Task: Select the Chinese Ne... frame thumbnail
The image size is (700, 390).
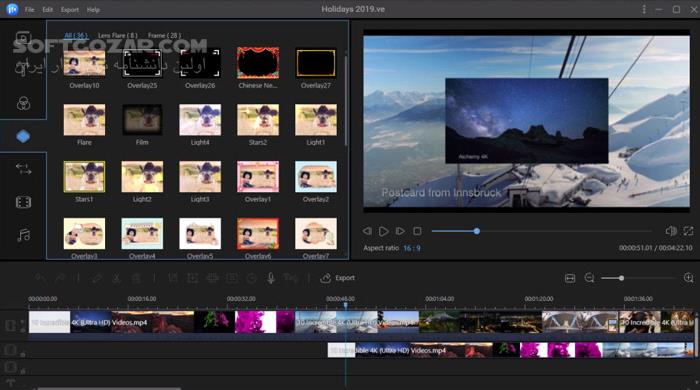Action: 258,63
